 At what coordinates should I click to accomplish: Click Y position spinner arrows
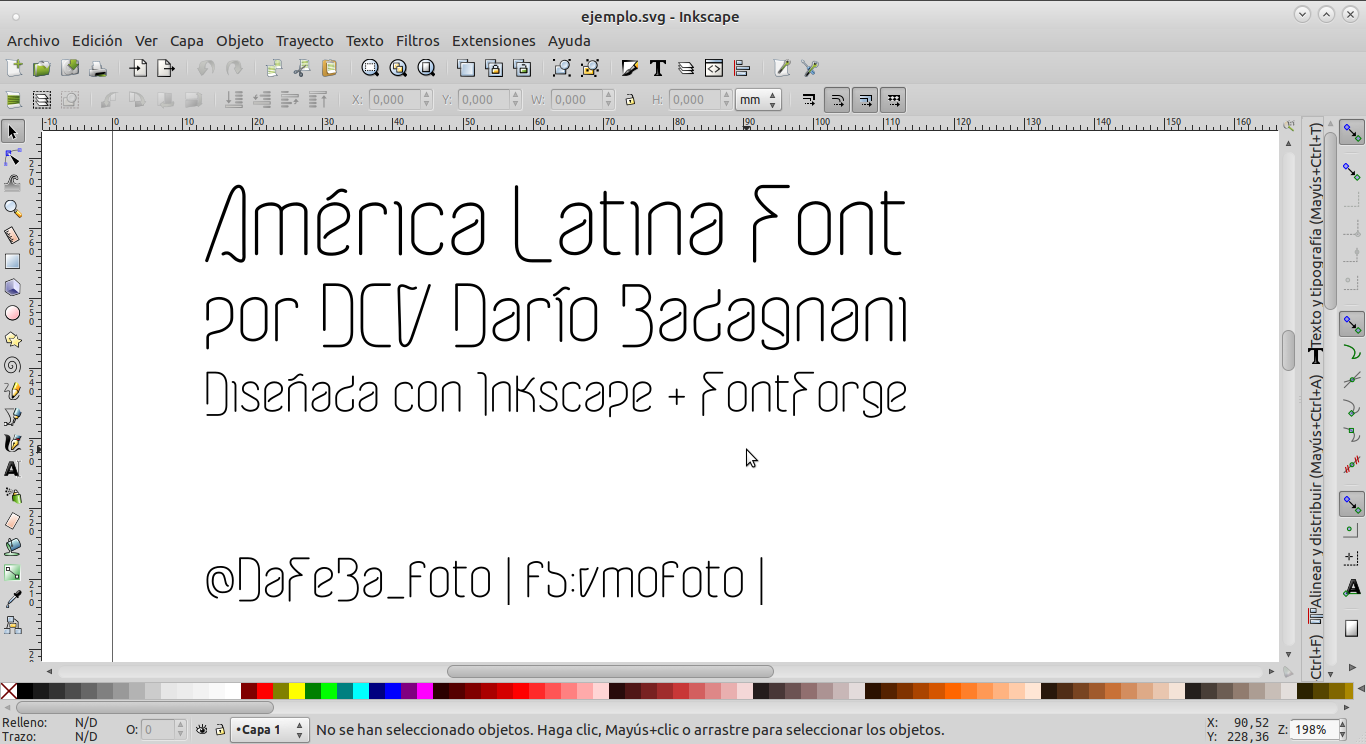click(516, 99)
